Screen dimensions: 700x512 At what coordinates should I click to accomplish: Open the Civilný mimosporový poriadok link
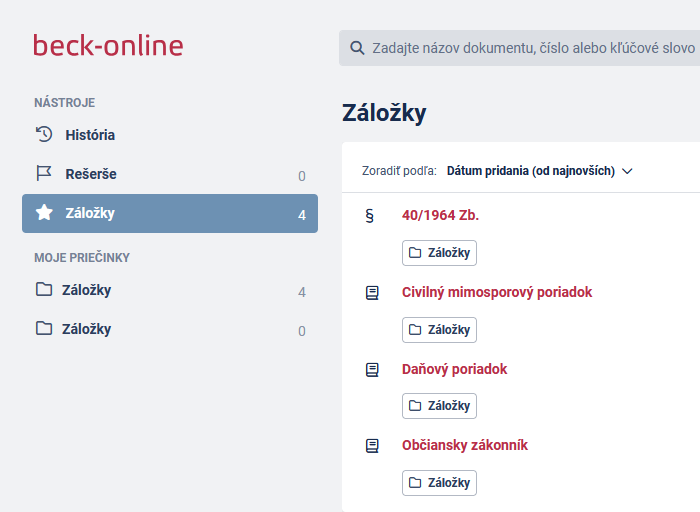pos(497,292)
